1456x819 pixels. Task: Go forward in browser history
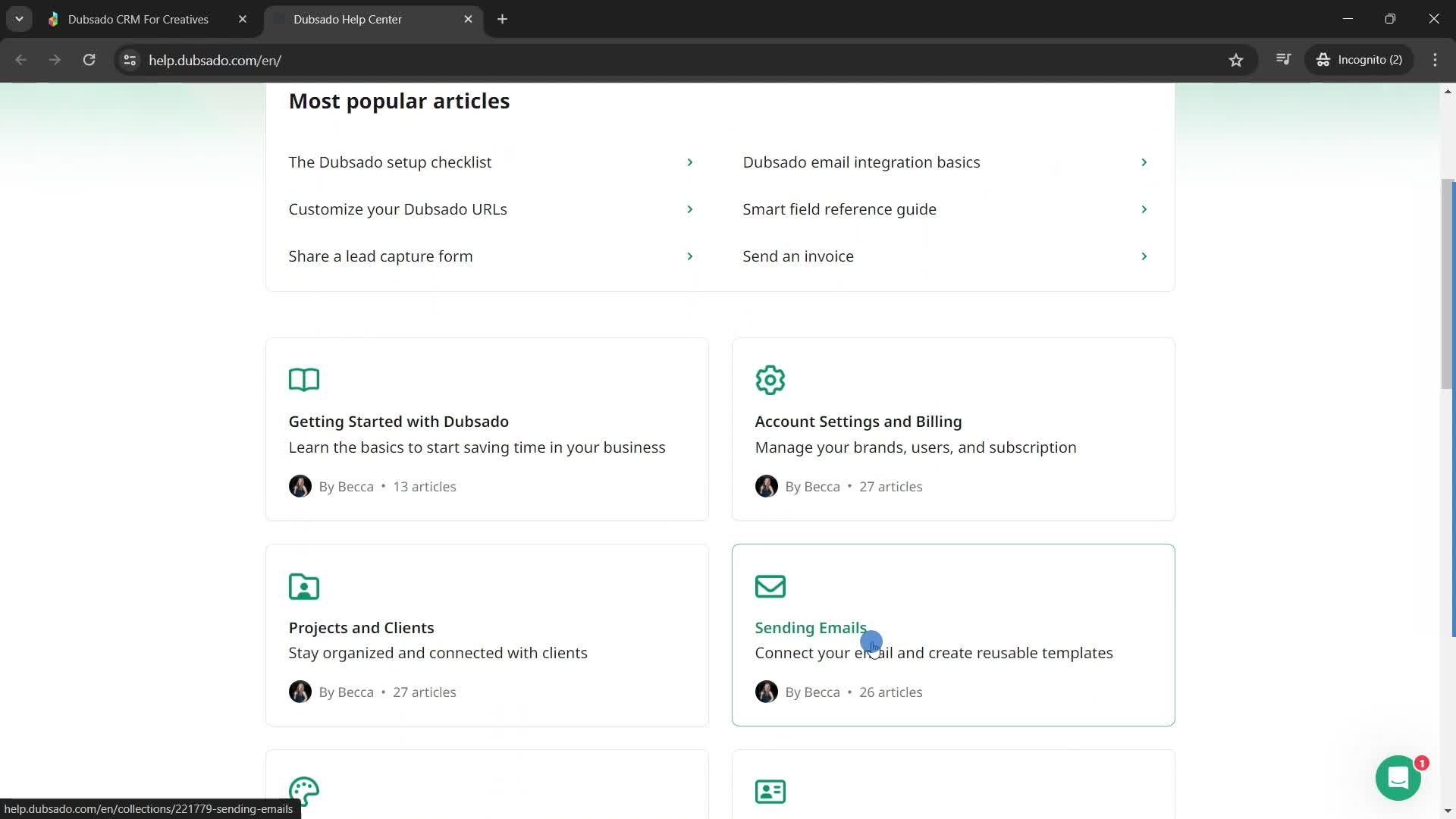click(55, 60)
